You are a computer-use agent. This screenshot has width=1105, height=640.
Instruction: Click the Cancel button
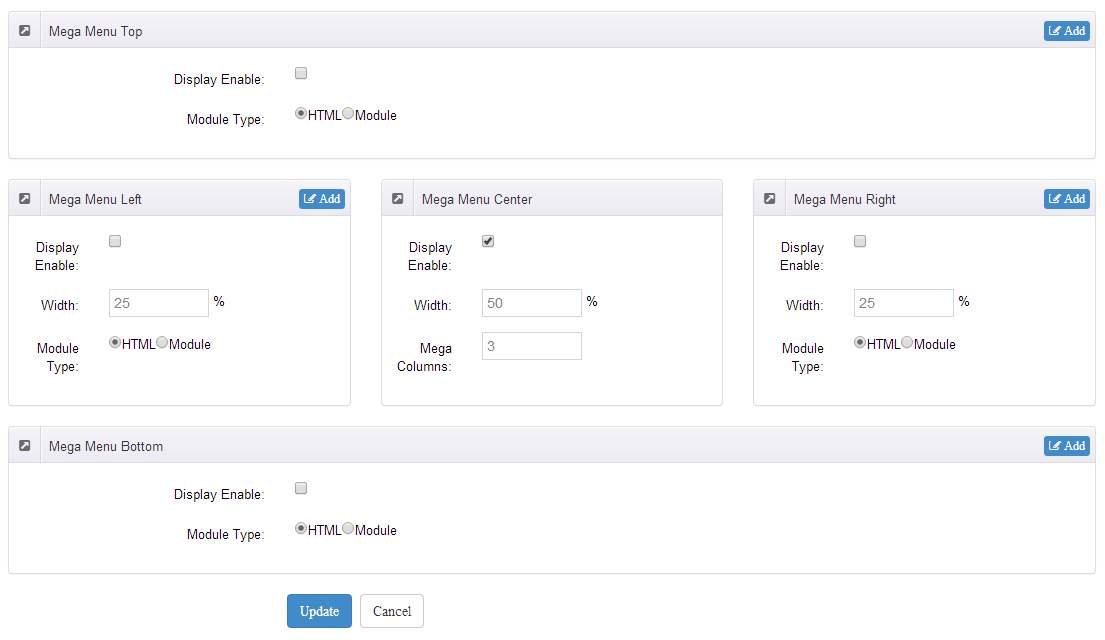click(x=392, y=611)
